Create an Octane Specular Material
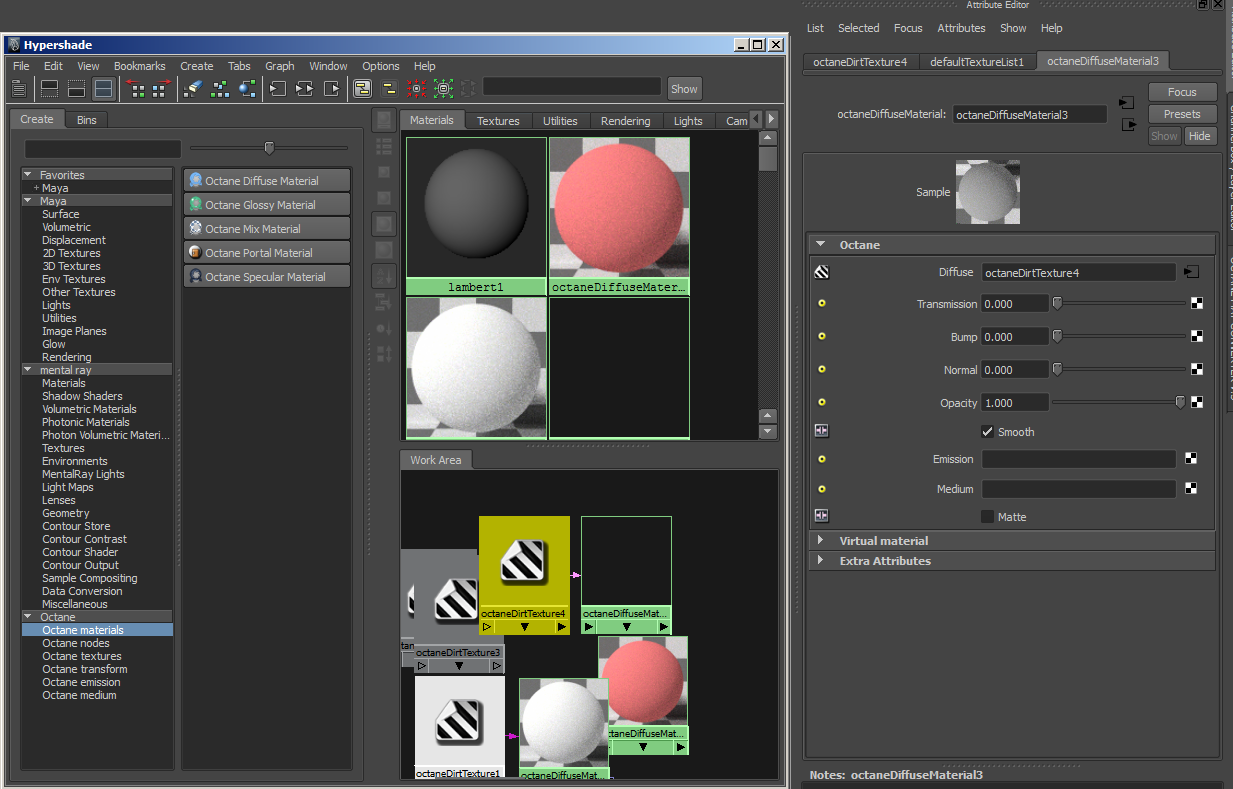 (x=267, y=277)
